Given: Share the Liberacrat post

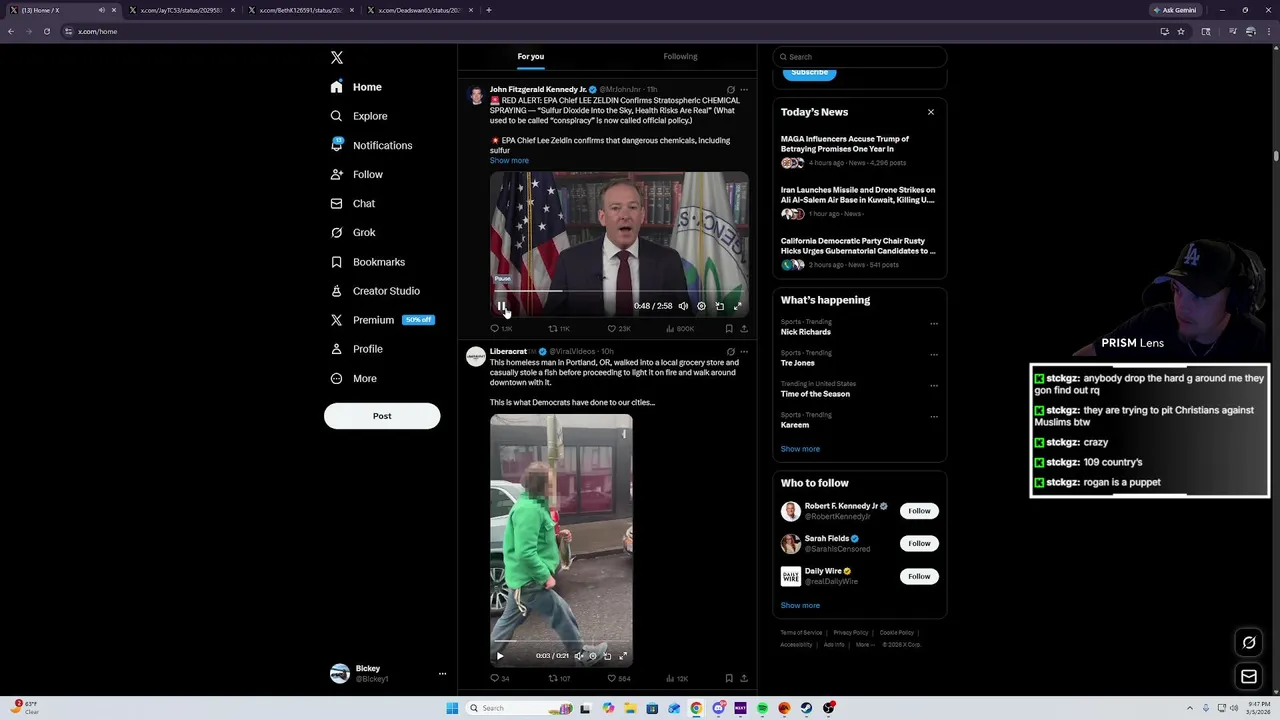Looking at the screenshot, I should tap(744, 678).
